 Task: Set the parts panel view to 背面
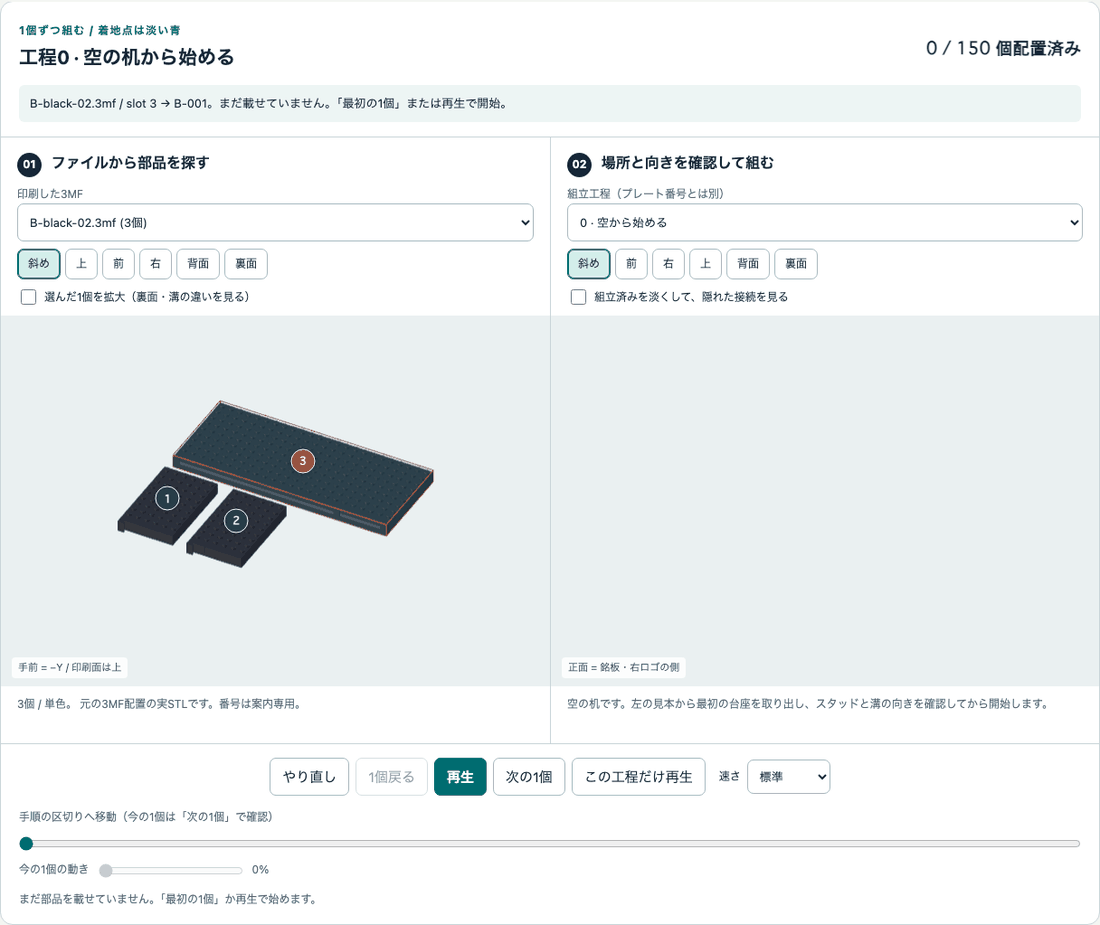pos(198,264)
